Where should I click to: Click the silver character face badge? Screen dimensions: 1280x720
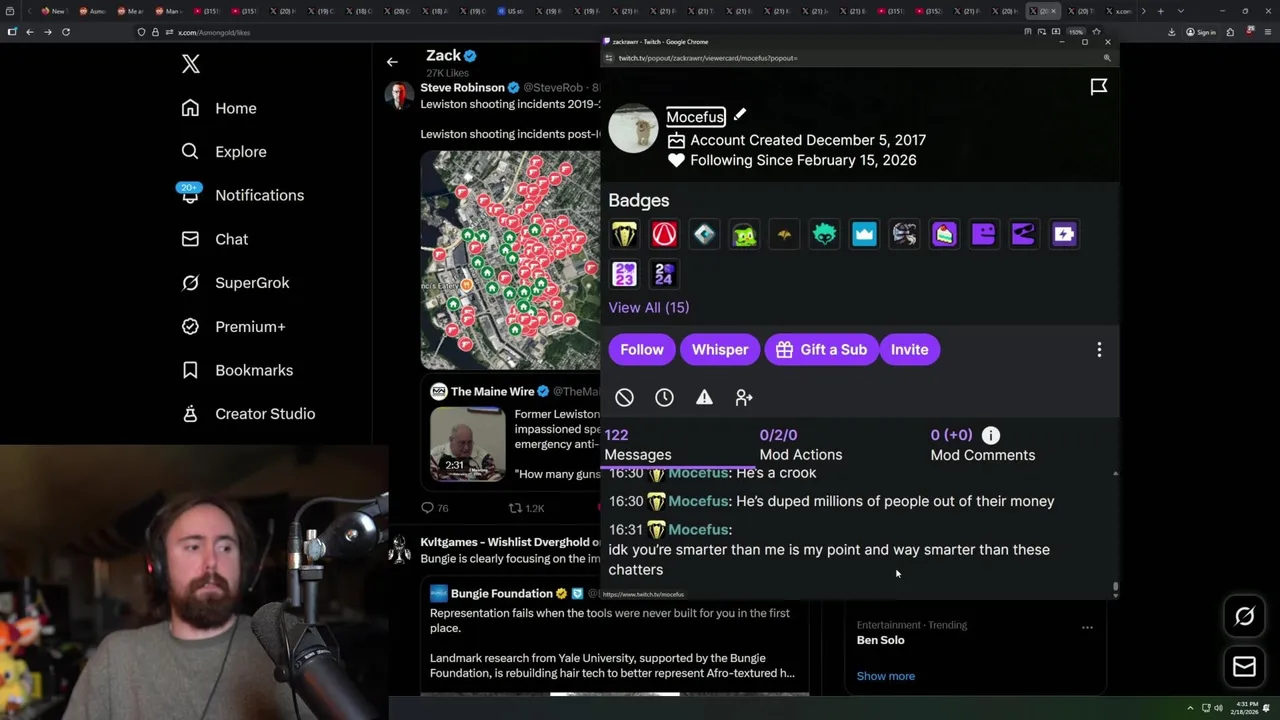tap(904, 234)
